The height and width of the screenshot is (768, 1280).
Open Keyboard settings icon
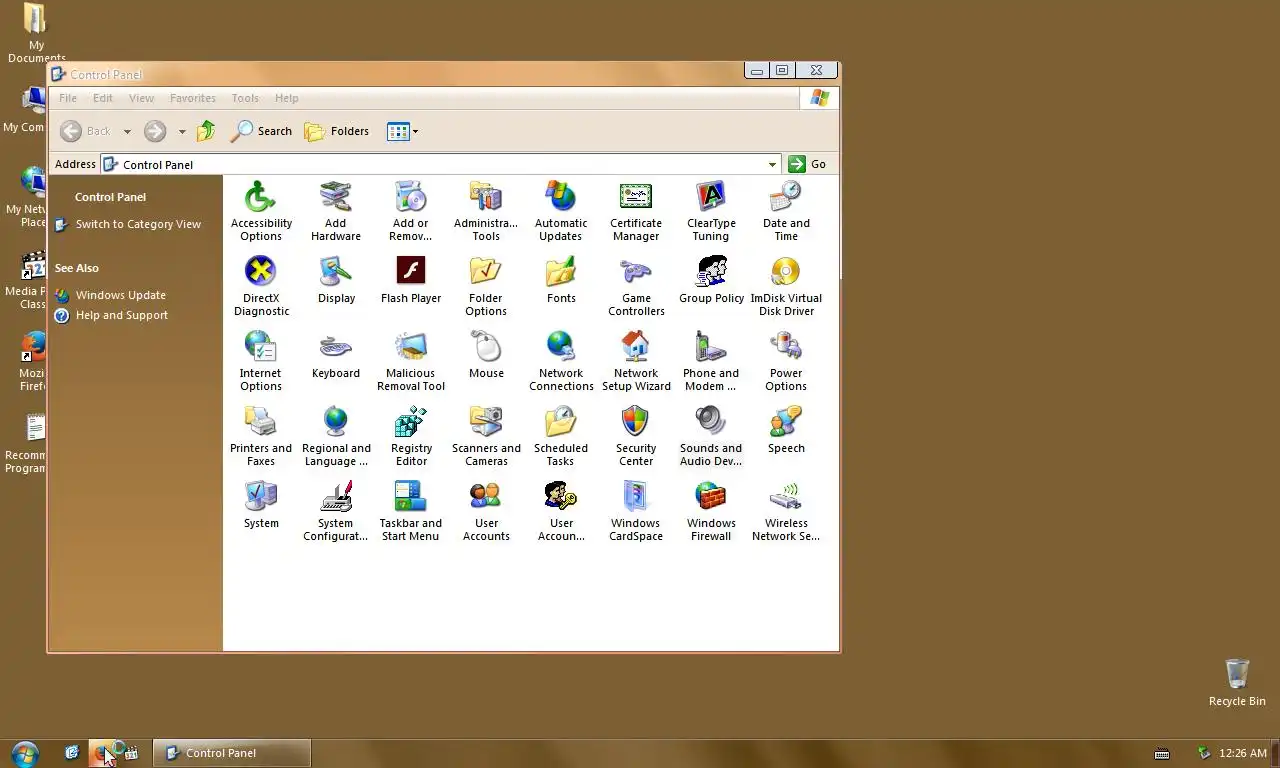336,355
